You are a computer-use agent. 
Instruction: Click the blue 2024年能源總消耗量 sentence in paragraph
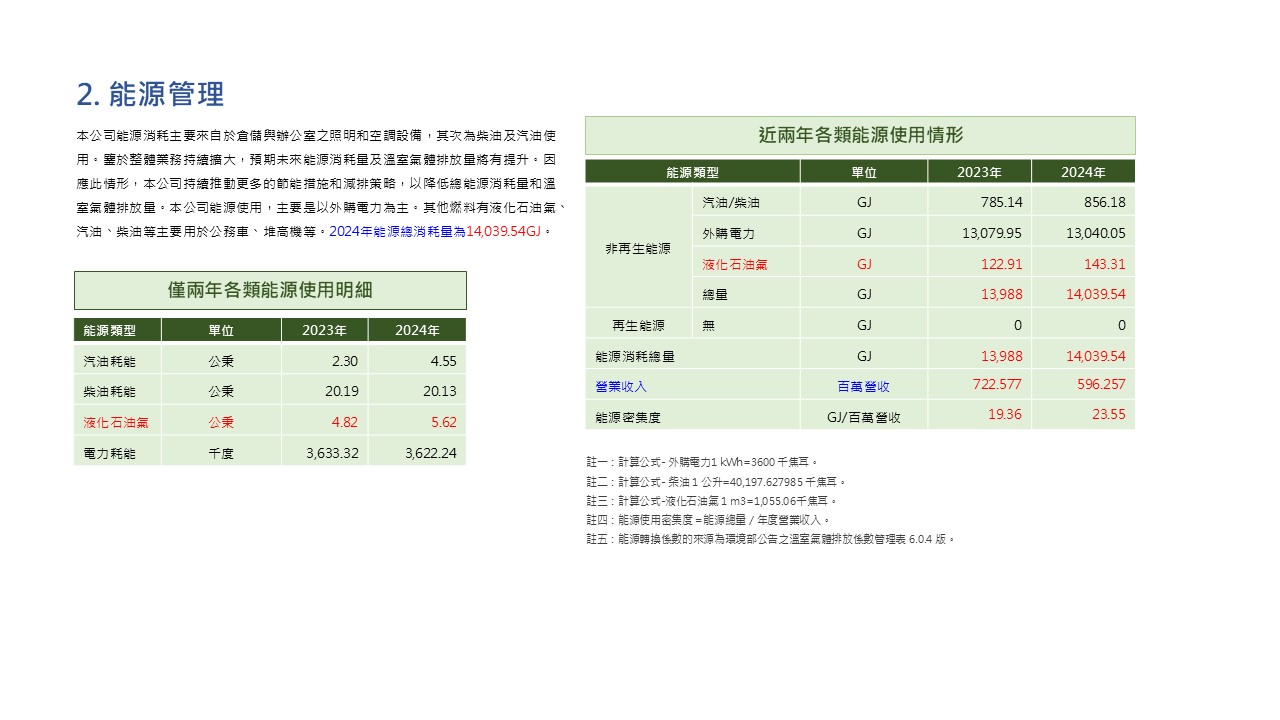[438, 231]
